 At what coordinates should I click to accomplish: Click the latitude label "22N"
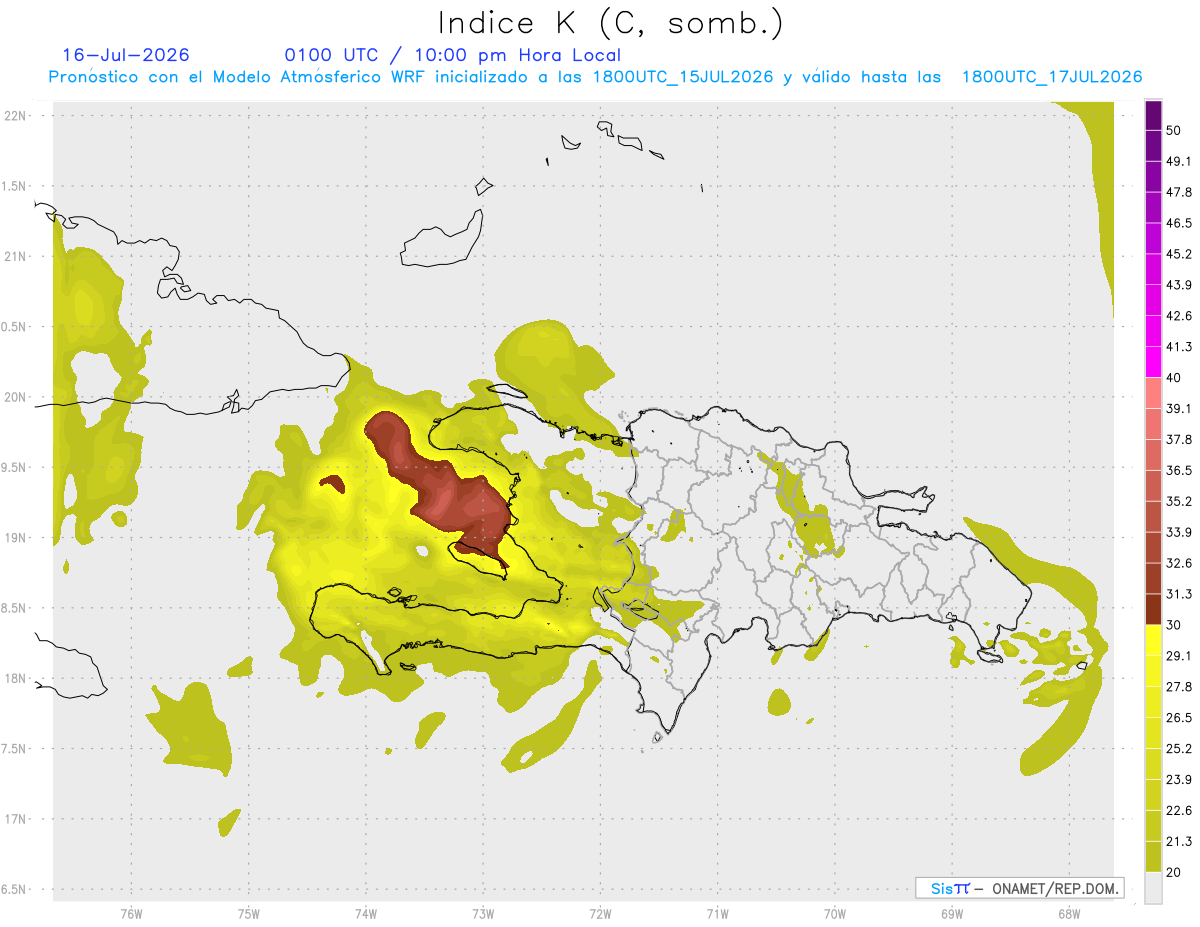(15, 116)
